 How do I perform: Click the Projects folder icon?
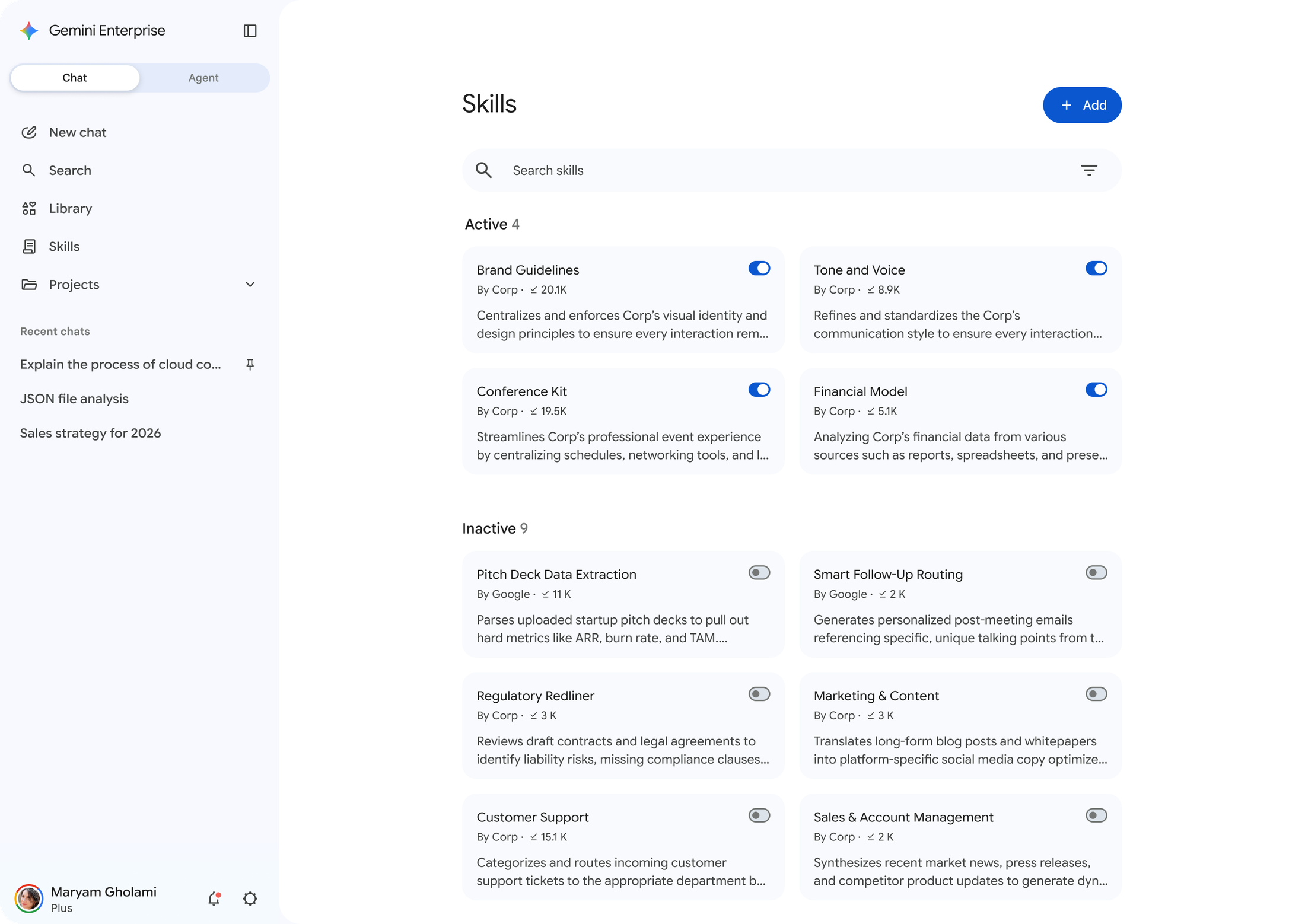pos(29,284)
